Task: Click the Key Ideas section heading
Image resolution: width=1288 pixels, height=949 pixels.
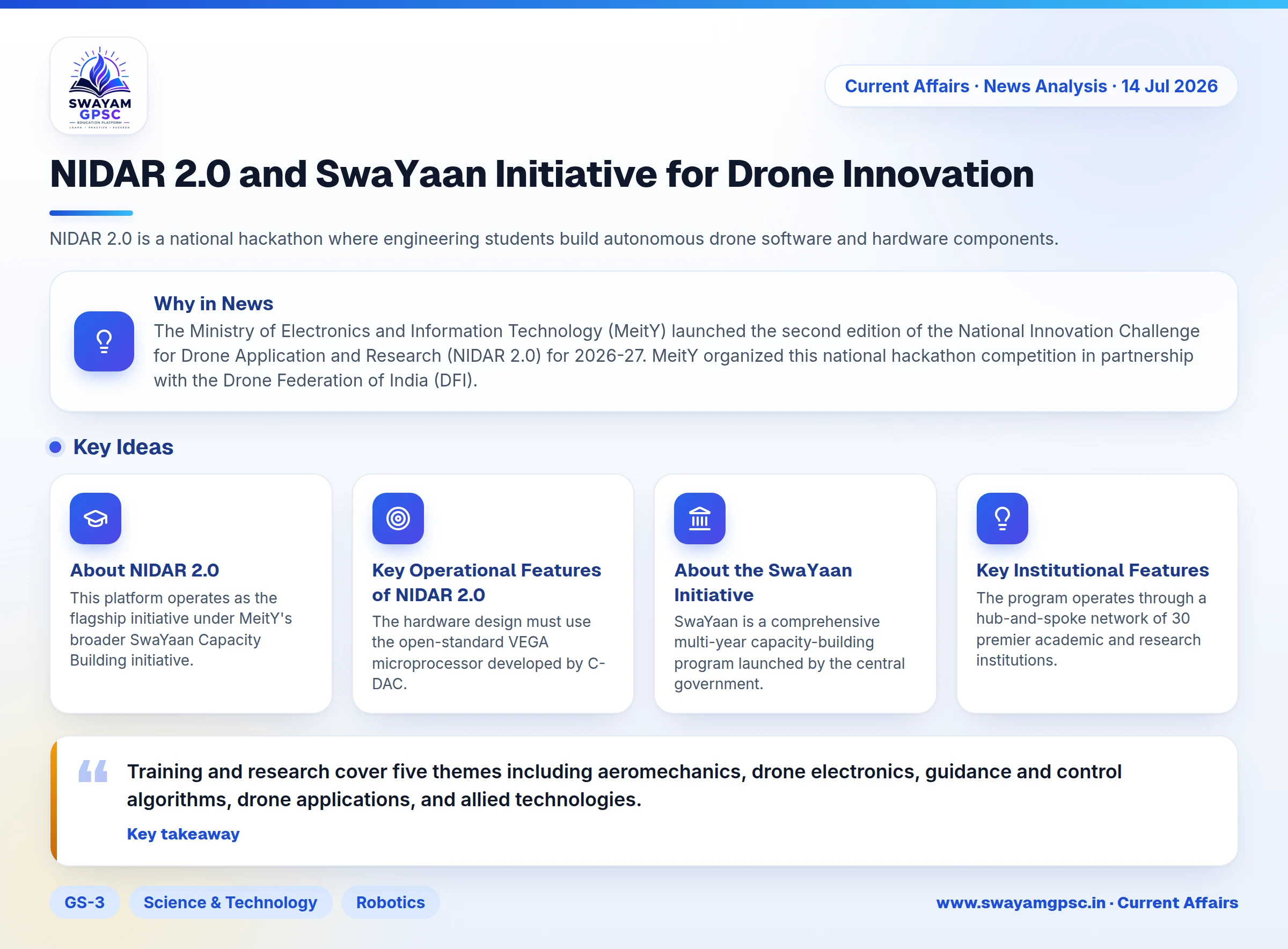Action: pyautogui.click(x=123, y=447)
